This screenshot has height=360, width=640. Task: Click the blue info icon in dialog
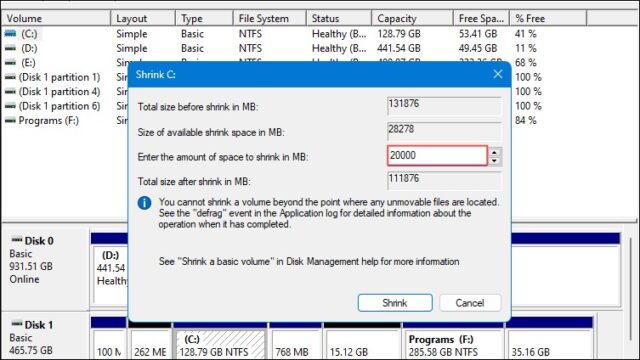pos(144,203)
